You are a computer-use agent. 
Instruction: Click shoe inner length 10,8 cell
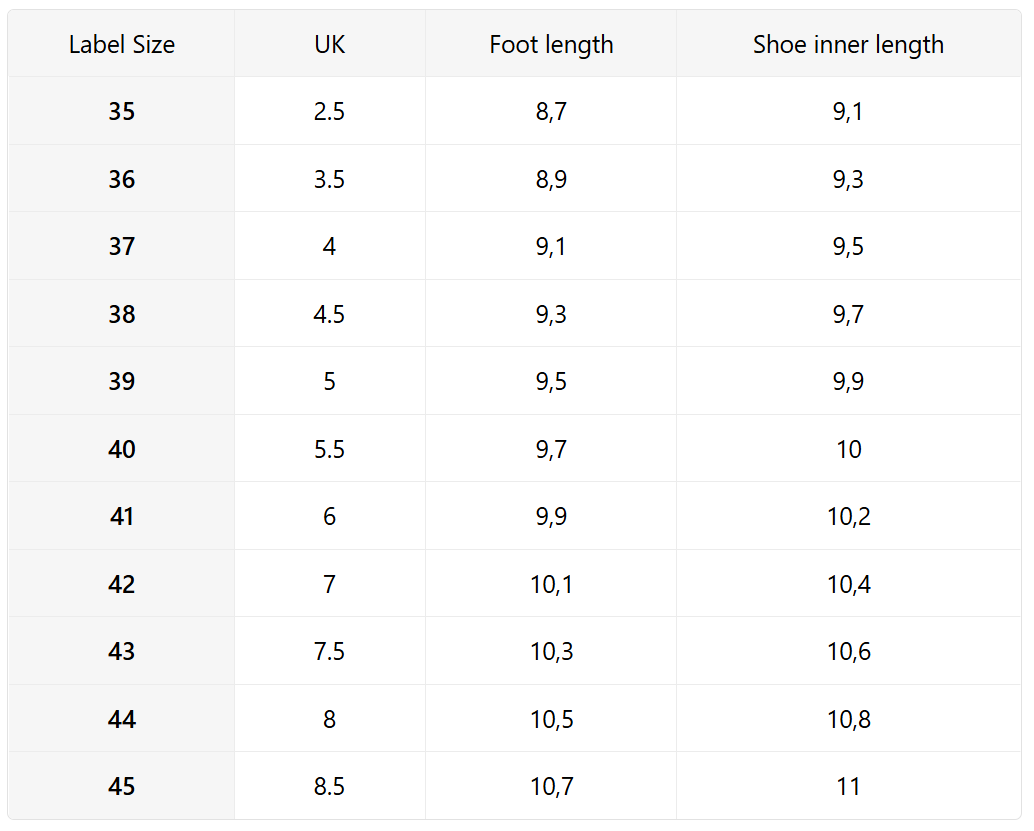pos(848,720)
